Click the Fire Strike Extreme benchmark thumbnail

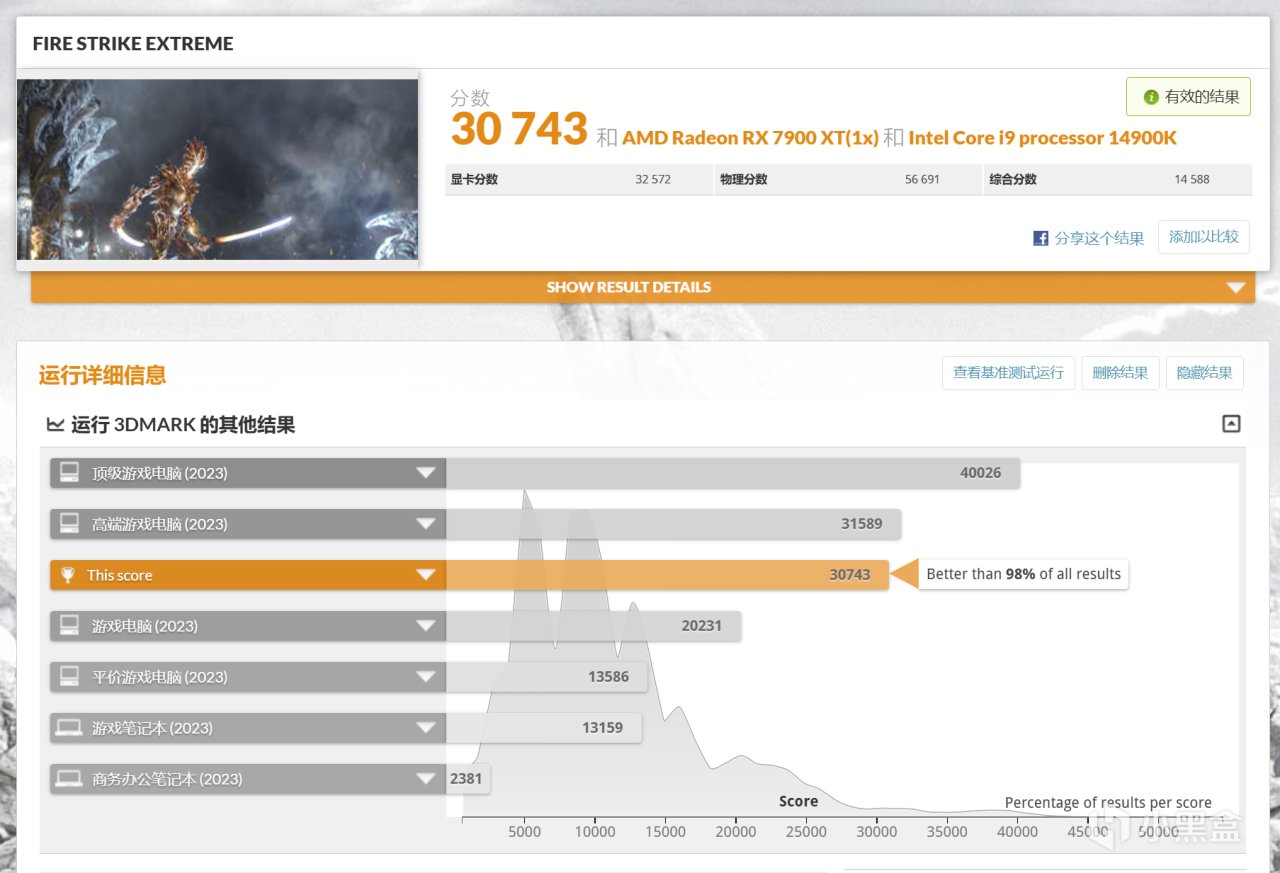(x=217, y=169)
